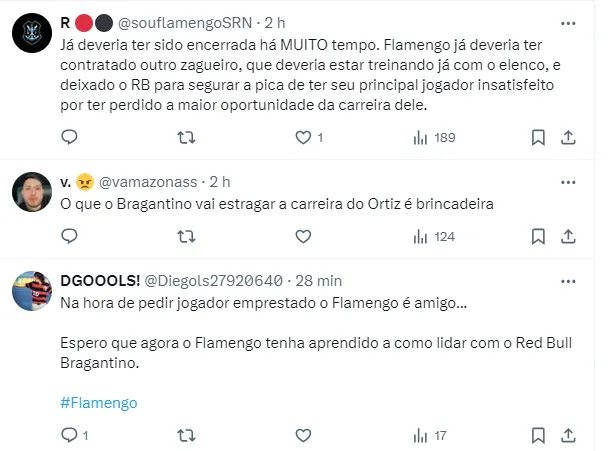This screenshot has height=451, width=611.
Task: Open more options for souflamengoSRN tweet
Action: (568, 20)
